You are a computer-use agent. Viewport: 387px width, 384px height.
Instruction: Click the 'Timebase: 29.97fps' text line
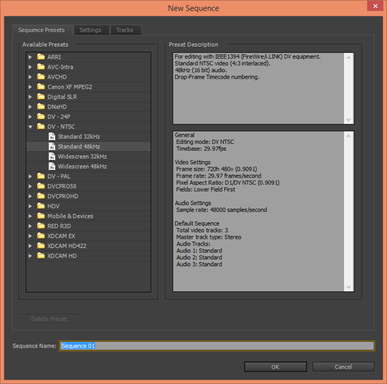[x=201, y=149]
